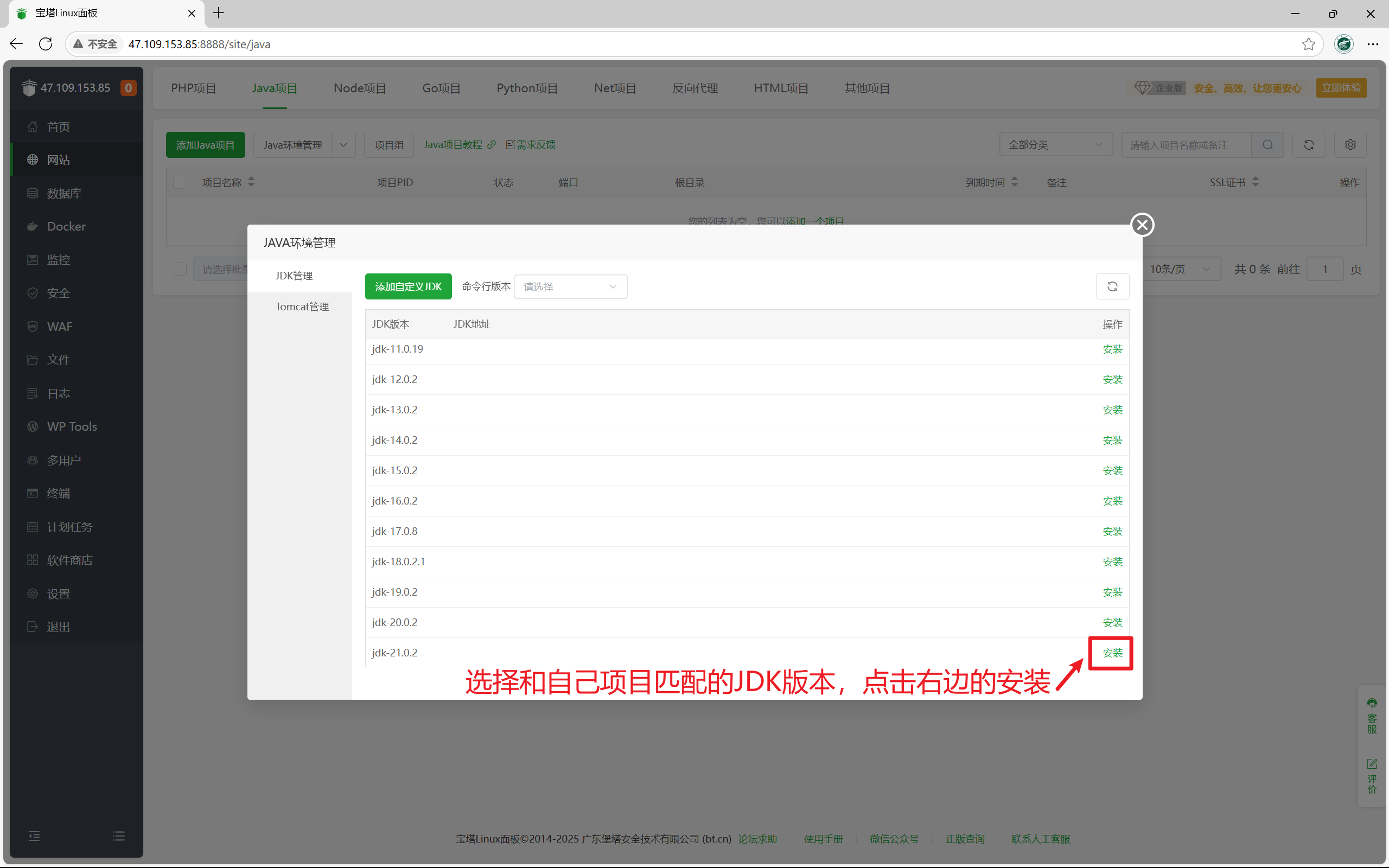This screenshot has height=868, width=1389.
Task: Close the JAVA环境管理 dialog
Action: click(x=1142, y=225)
